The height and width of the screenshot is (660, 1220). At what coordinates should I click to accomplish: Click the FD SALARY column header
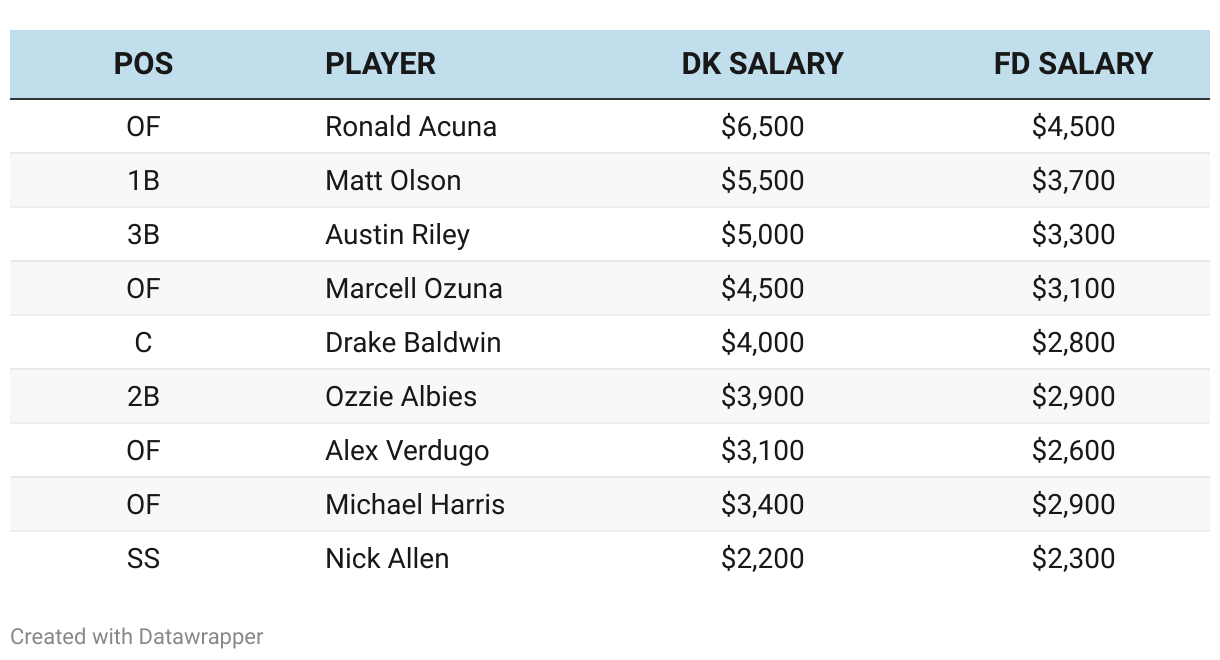click(x=1073, y=64)
